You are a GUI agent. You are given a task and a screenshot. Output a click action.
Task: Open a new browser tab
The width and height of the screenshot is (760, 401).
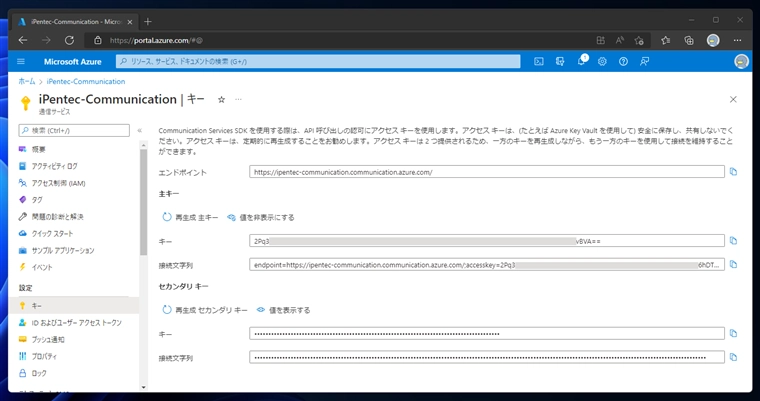pyautogui.click(x=148, y=21)
